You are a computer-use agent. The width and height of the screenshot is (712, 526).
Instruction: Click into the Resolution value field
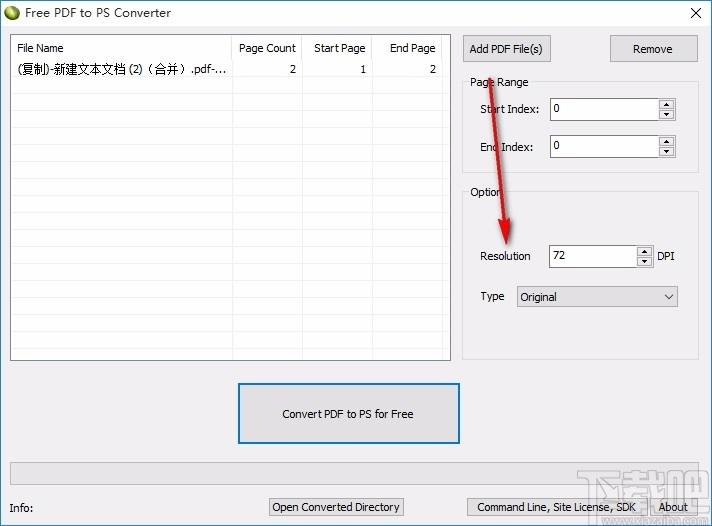[x=593, y=256]
